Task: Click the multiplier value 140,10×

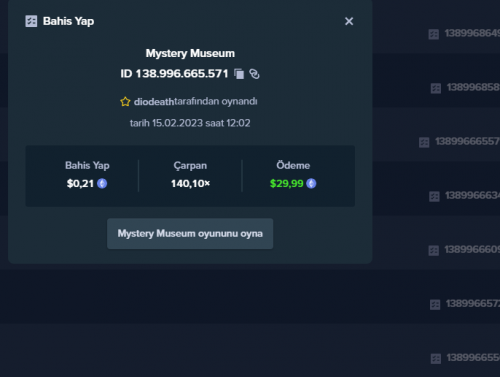Action: click(x=190, y=183)
